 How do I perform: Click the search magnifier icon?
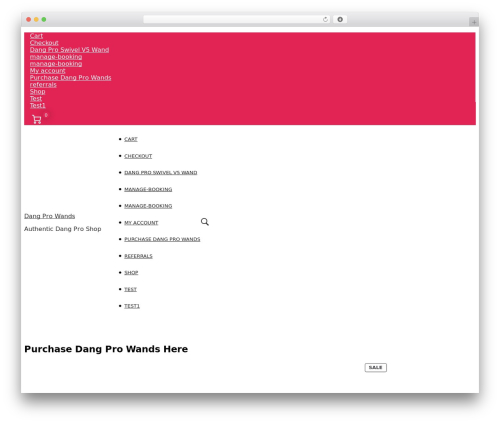coord(205,222)
